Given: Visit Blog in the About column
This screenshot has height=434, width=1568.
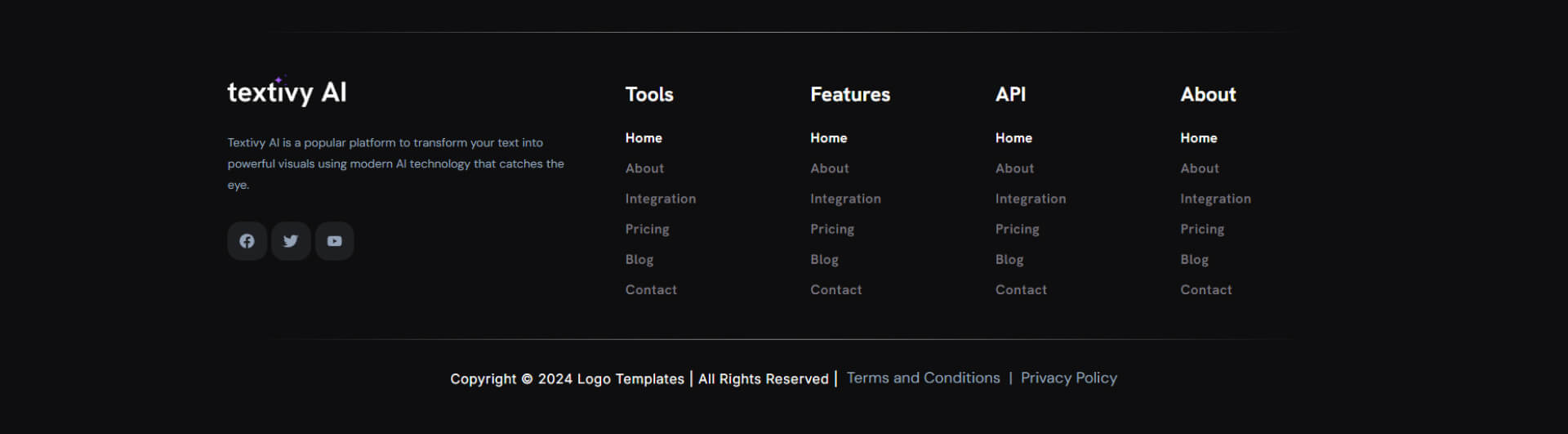Looking at the screenshot, I should pyautogui.click(x=1194, y=260).
